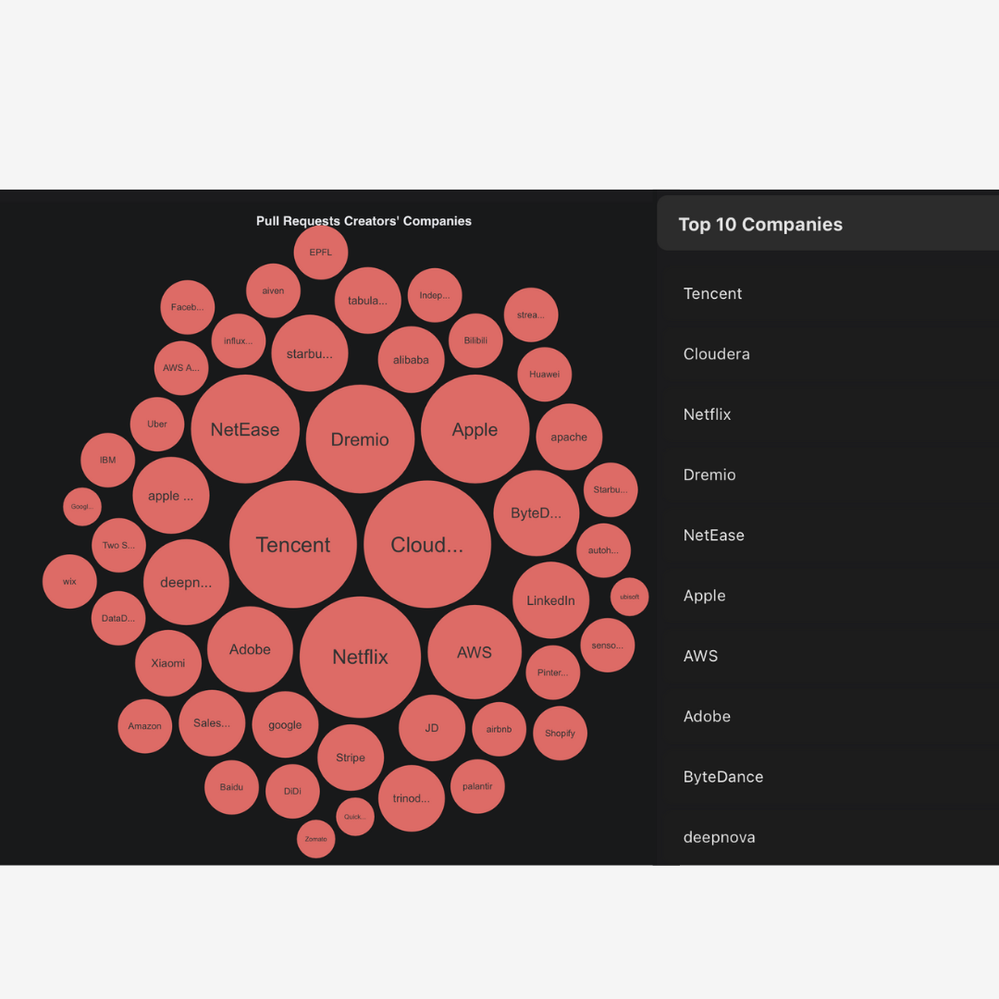Select the Adobe bubble
999x999 pixels.
pyautogui.click(x=250, y=649)
